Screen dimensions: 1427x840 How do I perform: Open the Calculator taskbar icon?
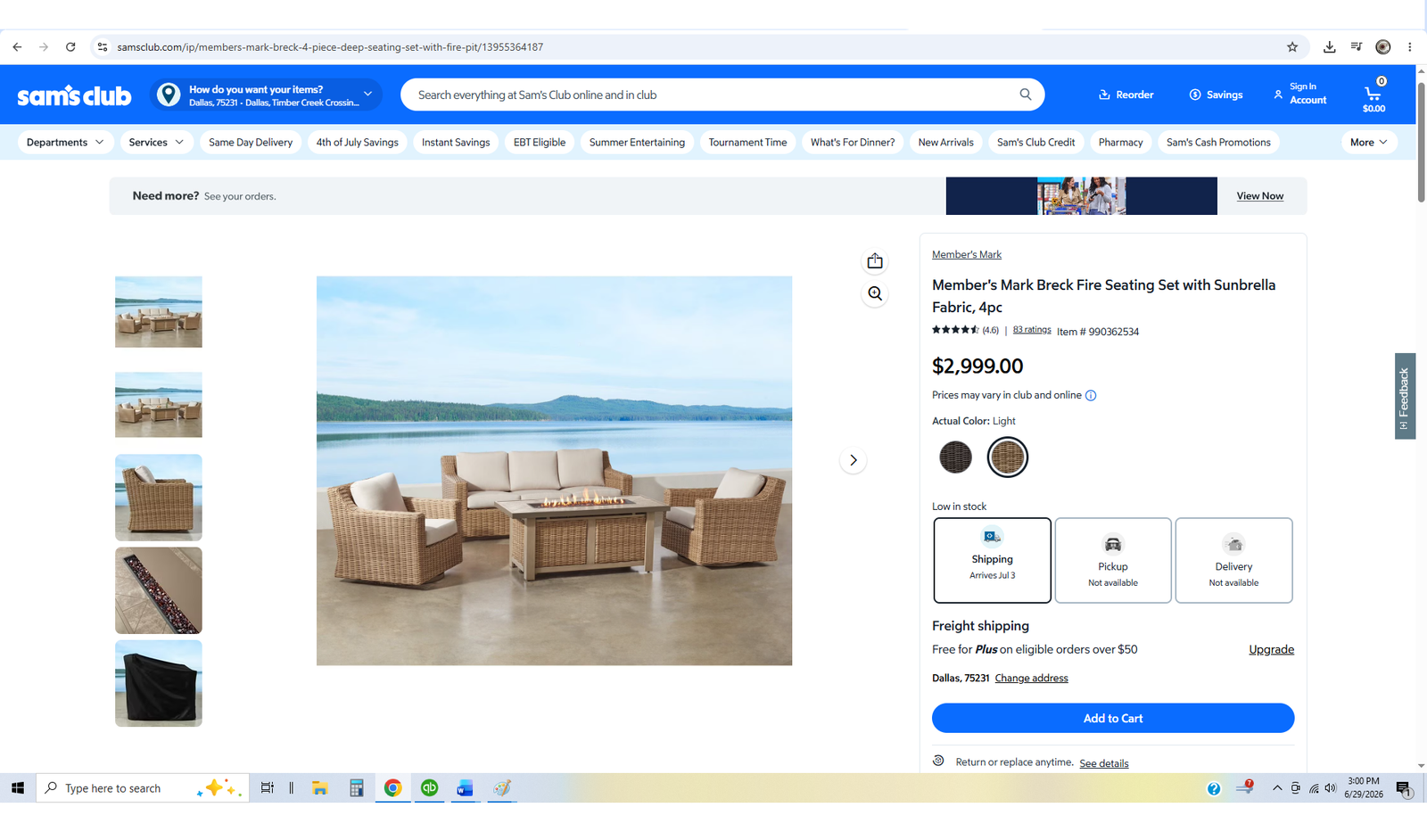[357, 788]
